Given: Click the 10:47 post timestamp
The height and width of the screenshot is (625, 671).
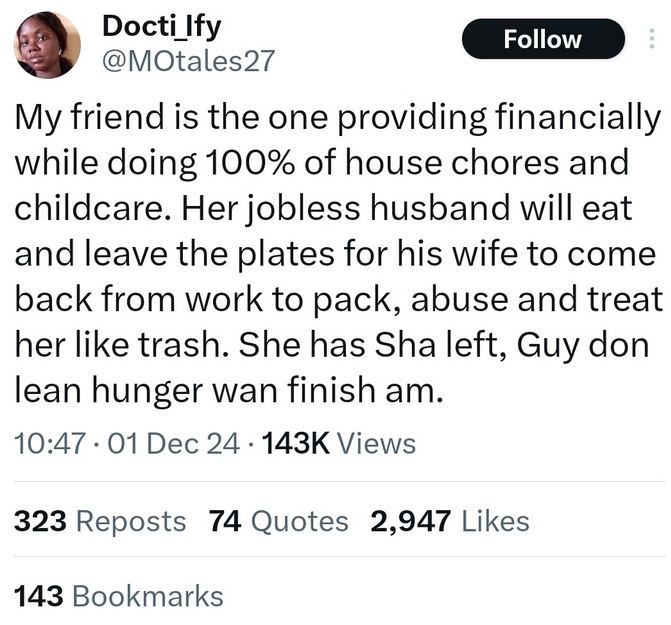Looking at the screenshot, I should [x=47, y=443].
